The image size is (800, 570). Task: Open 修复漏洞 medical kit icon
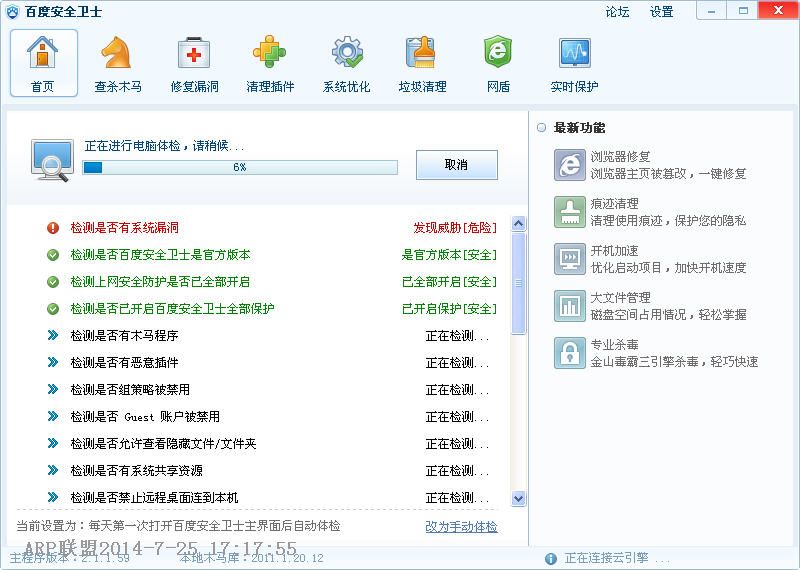(x=193, y=53)
